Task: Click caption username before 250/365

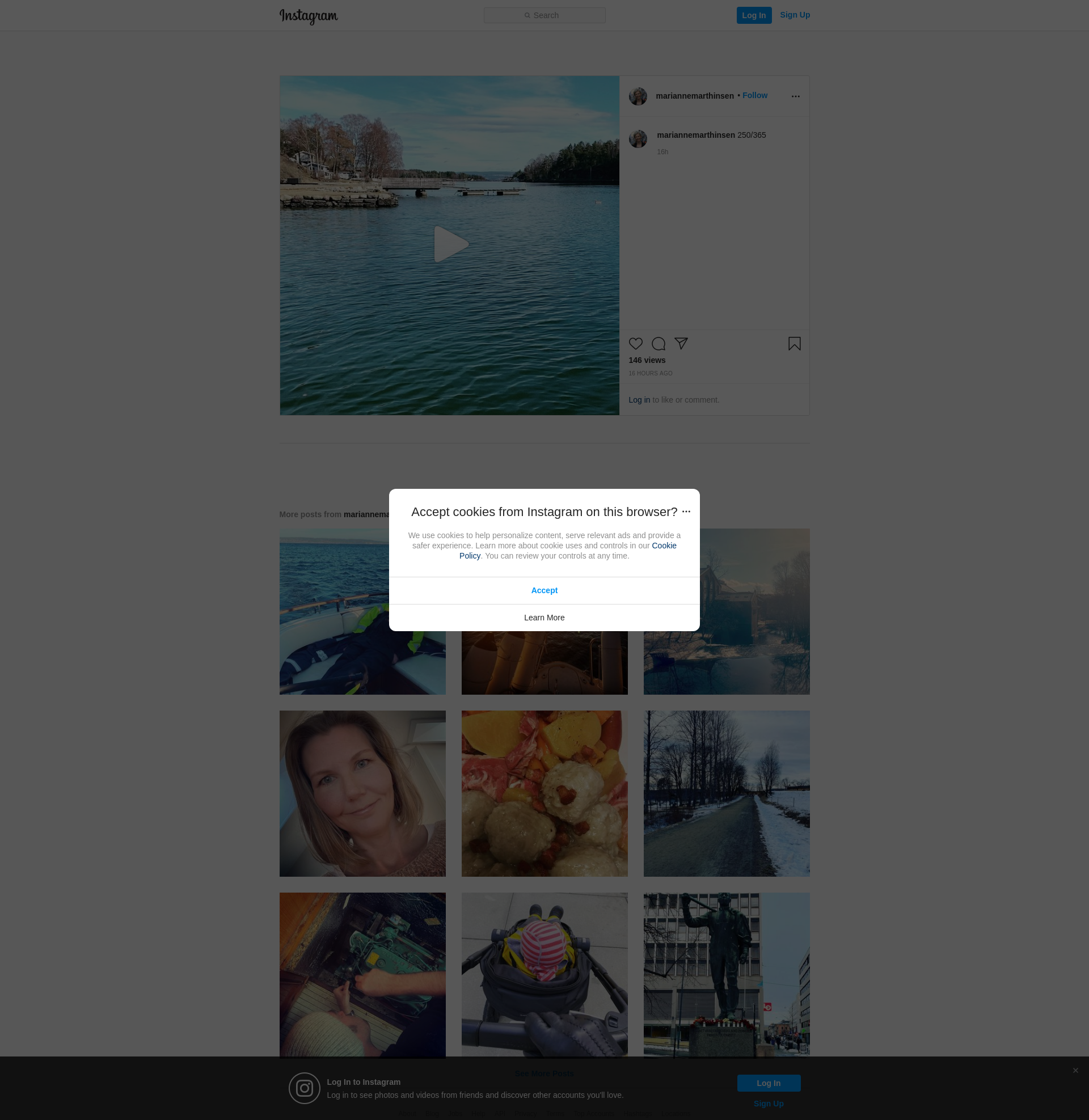Action: click(x=695, y=135)
